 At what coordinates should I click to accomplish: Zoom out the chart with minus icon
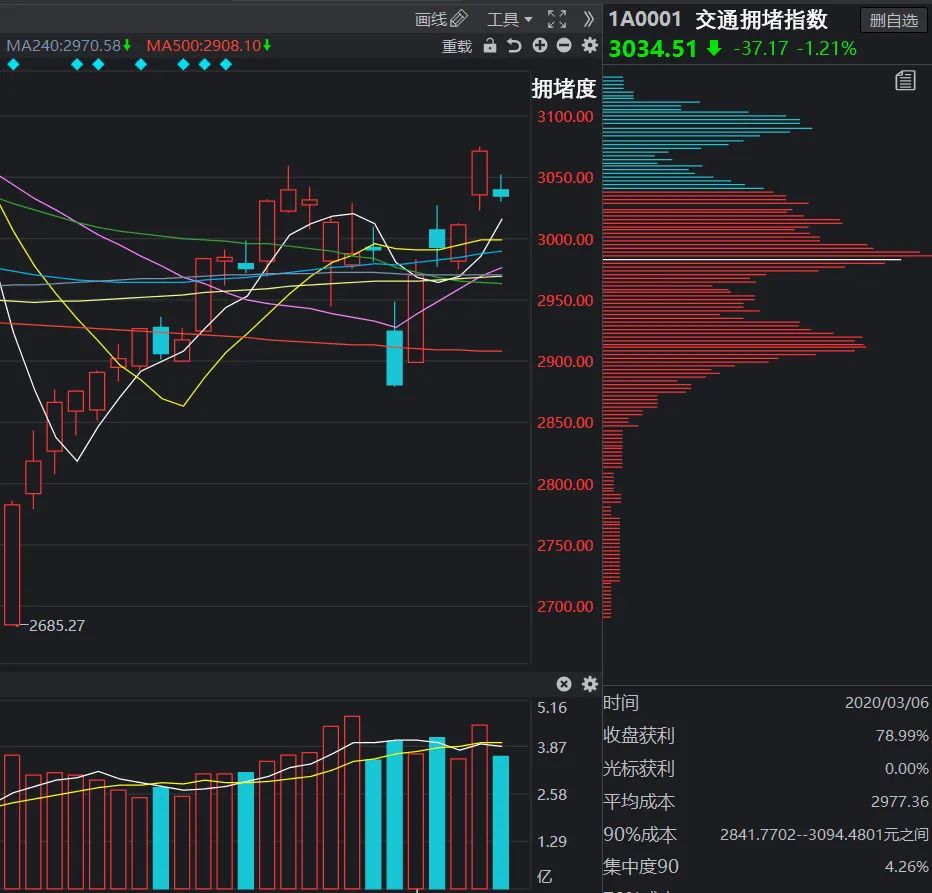[564, 46]
